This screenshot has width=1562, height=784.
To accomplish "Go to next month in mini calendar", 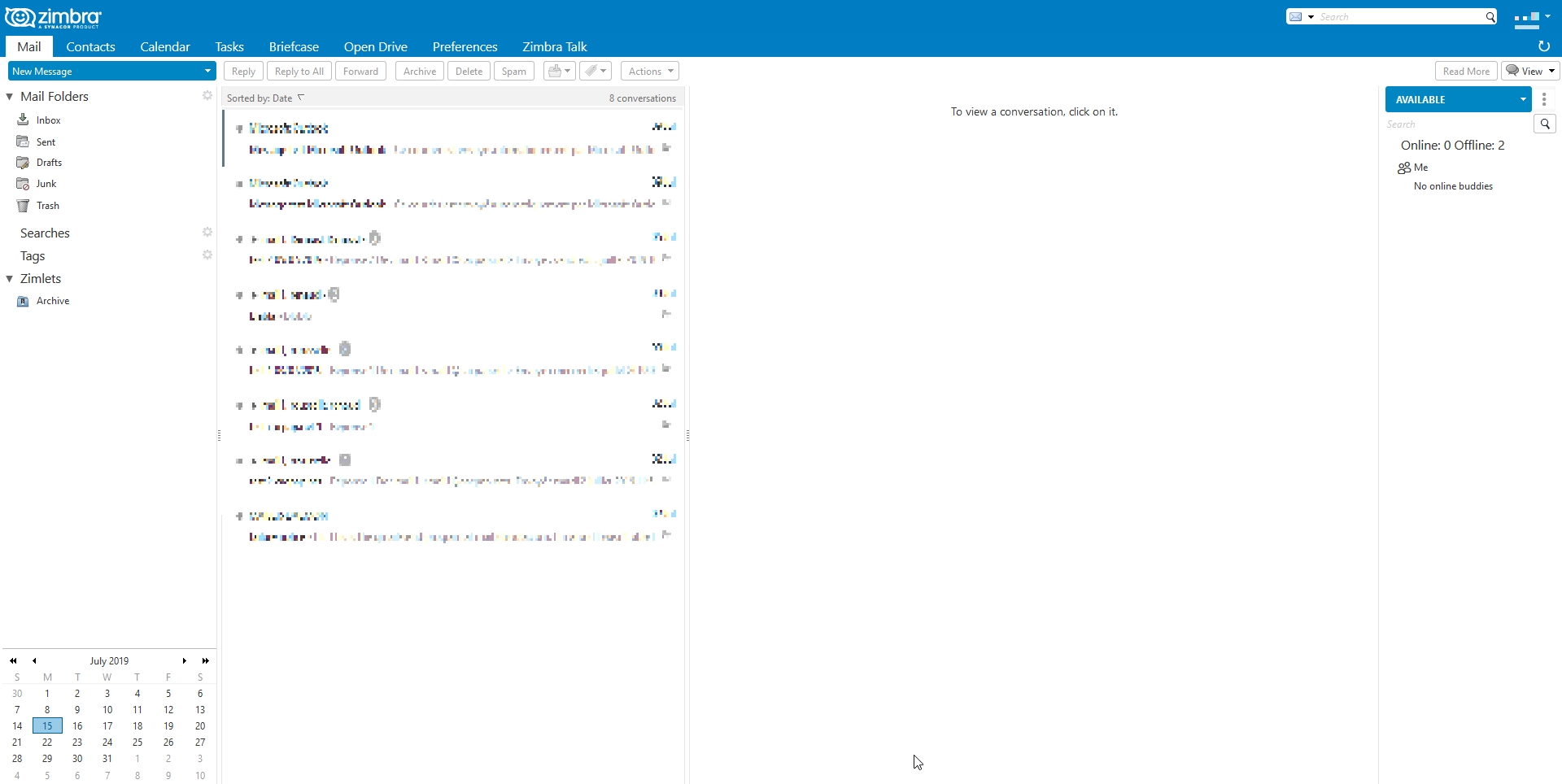I will [185, 661].
